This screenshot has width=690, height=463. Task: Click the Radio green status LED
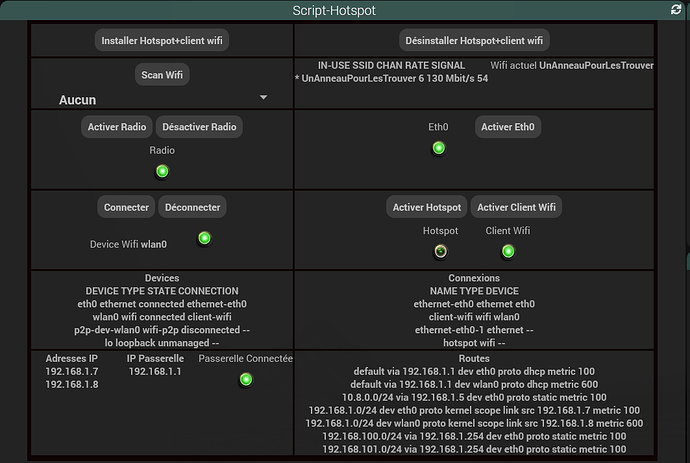click(162, 171)
